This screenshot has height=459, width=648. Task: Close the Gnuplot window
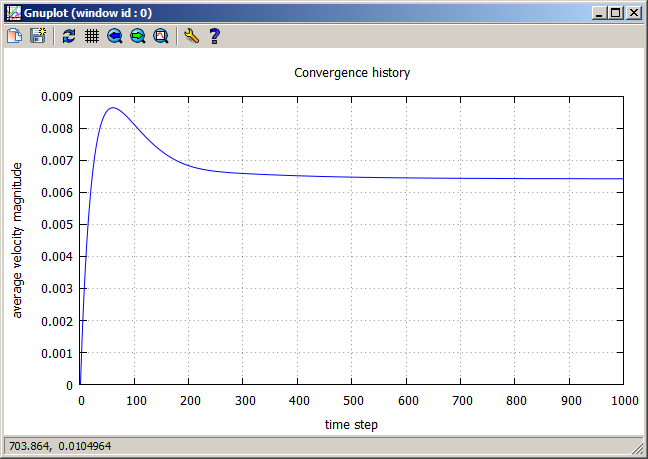(x=633, y=13)
